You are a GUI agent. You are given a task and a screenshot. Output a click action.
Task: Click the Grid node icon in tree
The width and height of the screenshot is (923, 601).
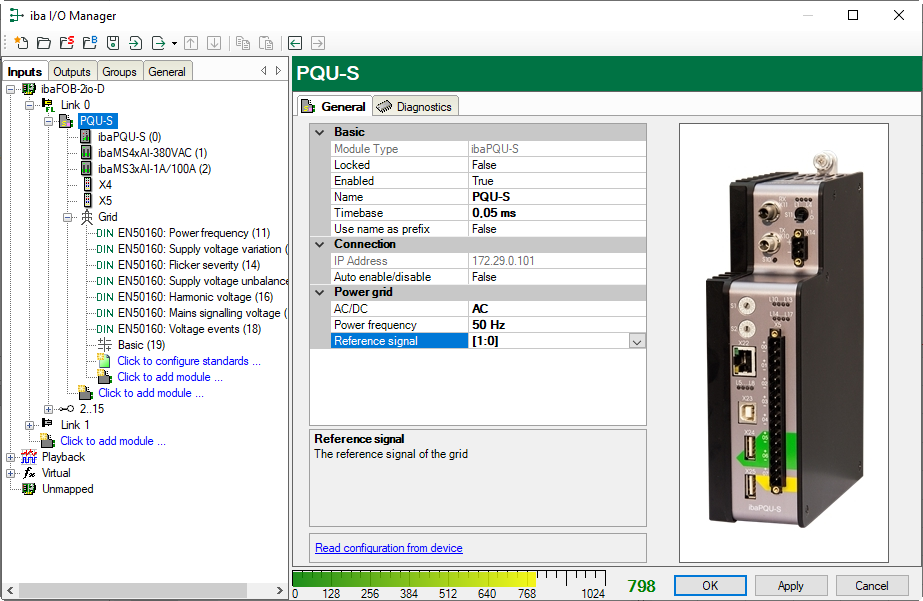coord(86,217)
